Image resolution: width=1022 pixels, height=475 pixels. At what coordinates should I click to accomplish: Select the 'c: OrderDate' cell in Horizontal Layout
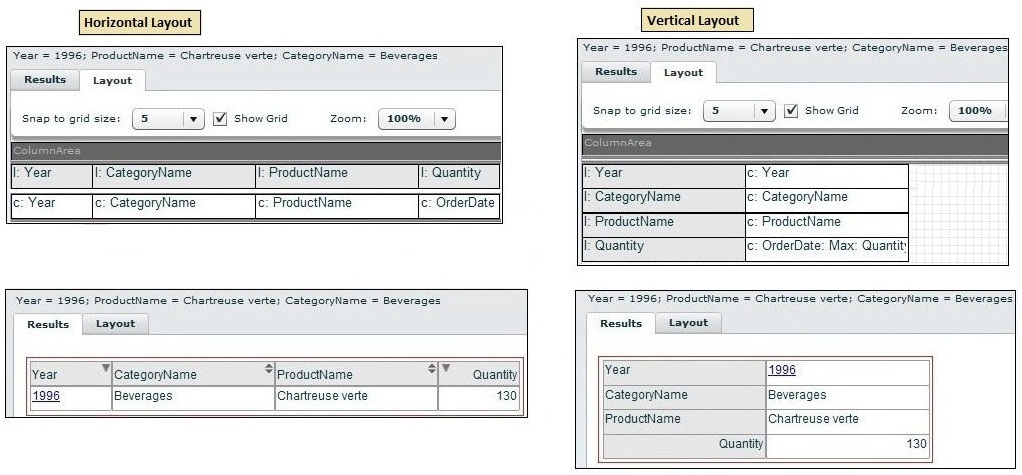[x=459, y=203]
